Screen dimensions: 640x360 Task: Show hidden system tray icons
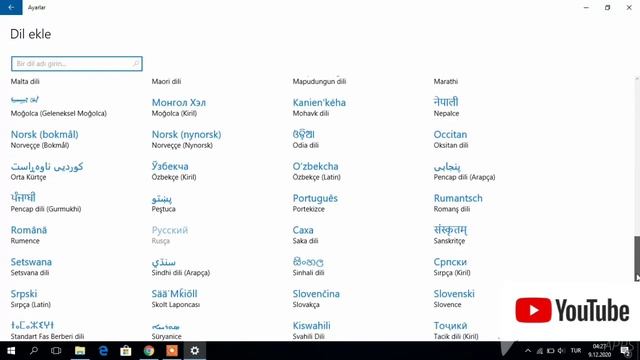[528, 351]
